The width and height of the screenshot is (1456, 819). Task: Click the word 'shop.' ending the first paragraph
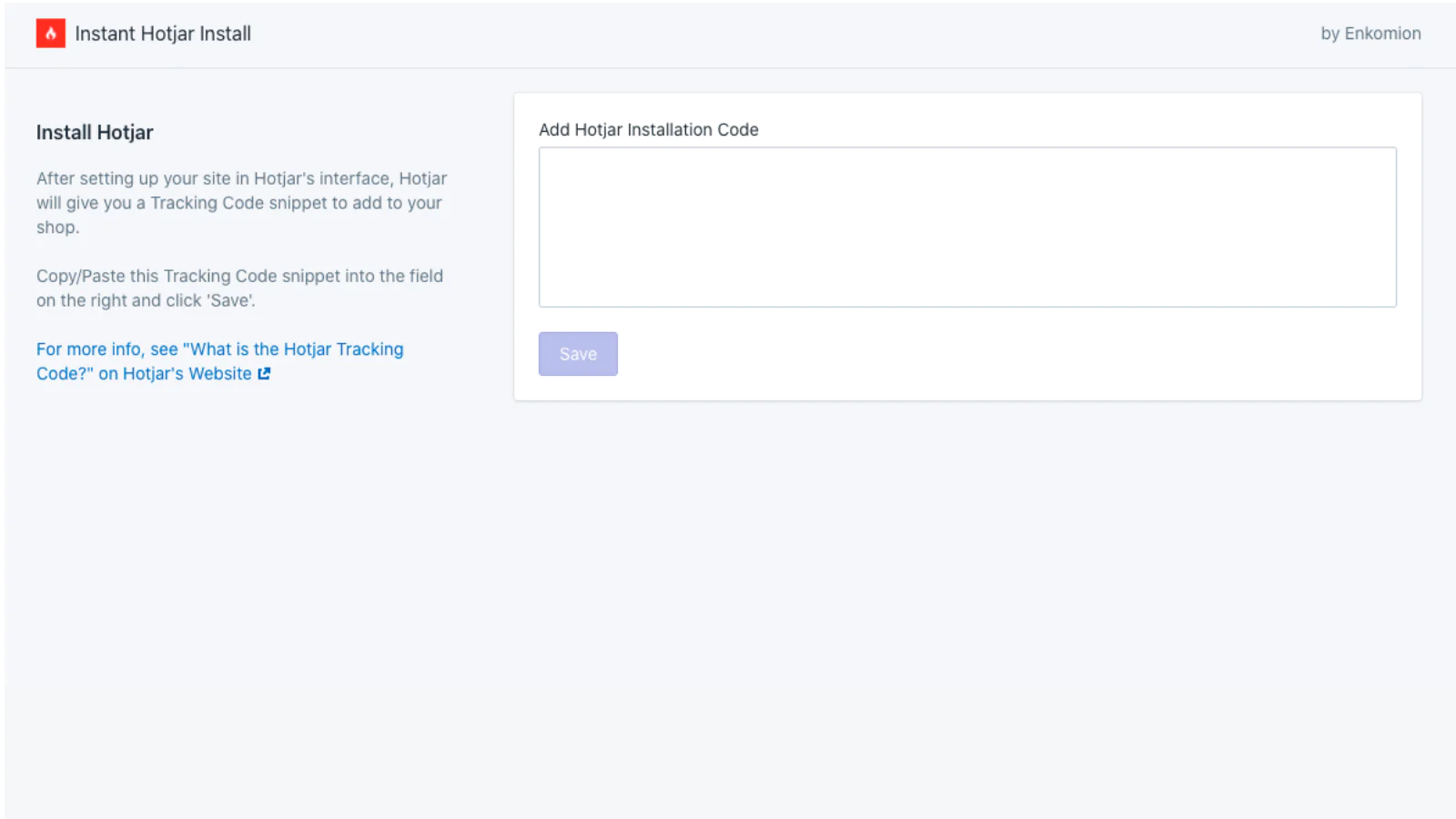tap(57, 227)
